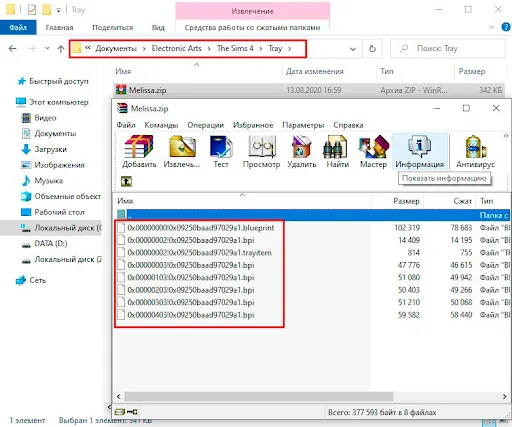
Task: Click the Добавить (Add) toolbar icon
Action: [139, 151]
